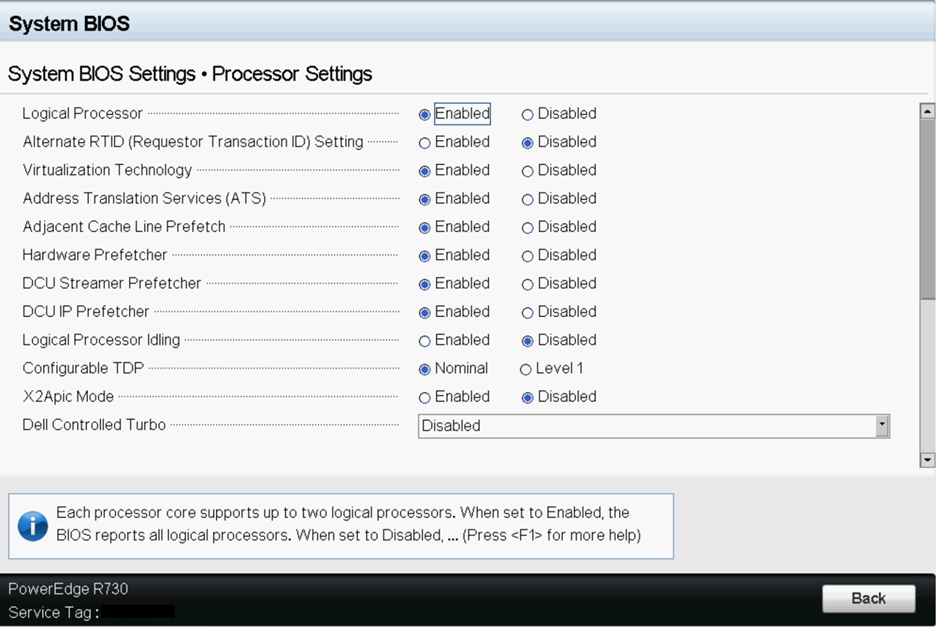Disable the DCU IP Prefetcher
936x627 pixels.
point(527,312)
